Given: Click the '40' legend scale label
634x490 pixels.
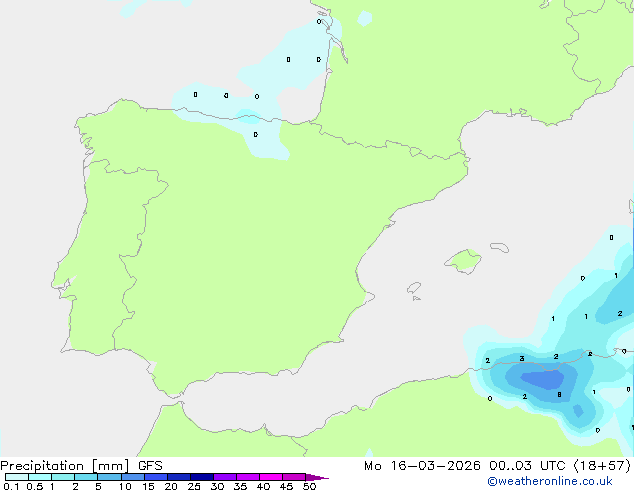Looking at the screenshot, I should point(263,486).
